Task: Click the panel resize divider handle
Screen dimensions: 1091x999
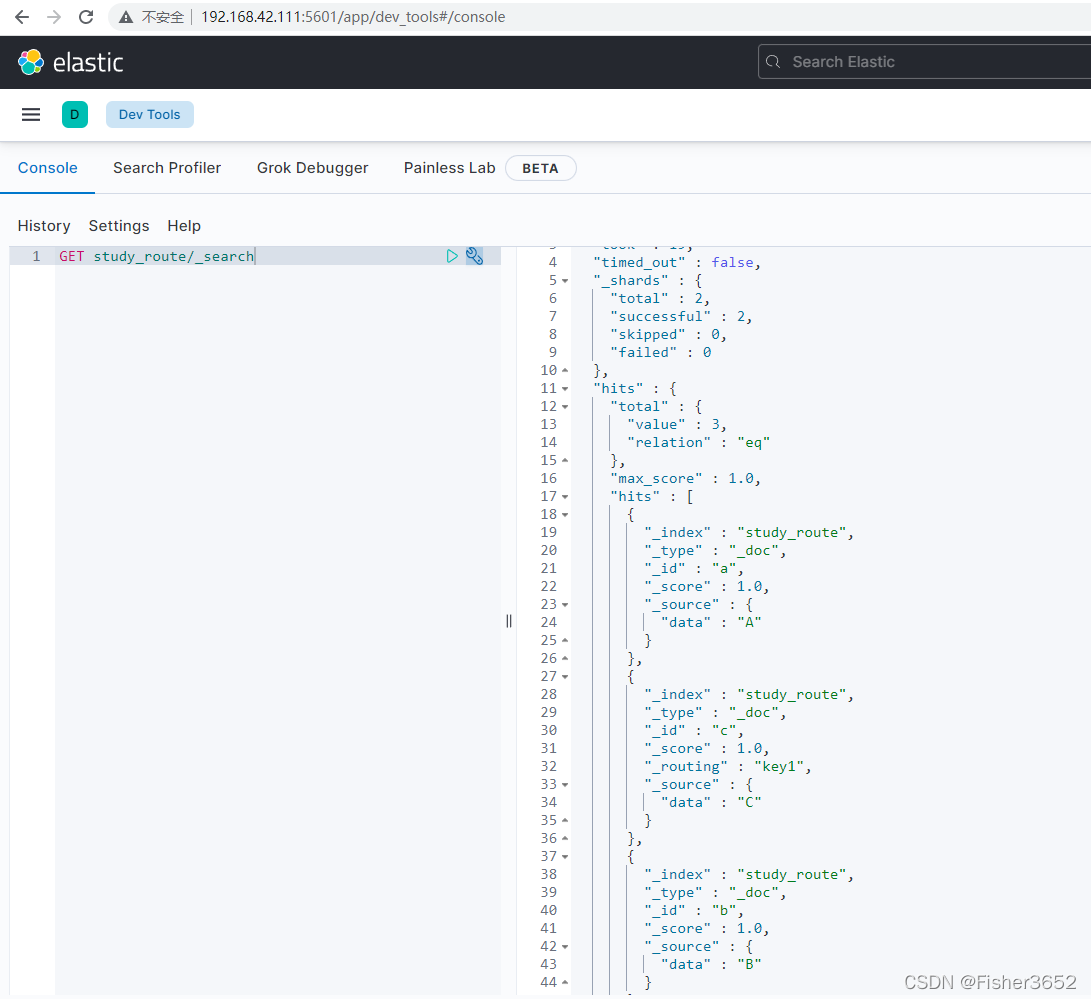Action: [x=509, y=621]
